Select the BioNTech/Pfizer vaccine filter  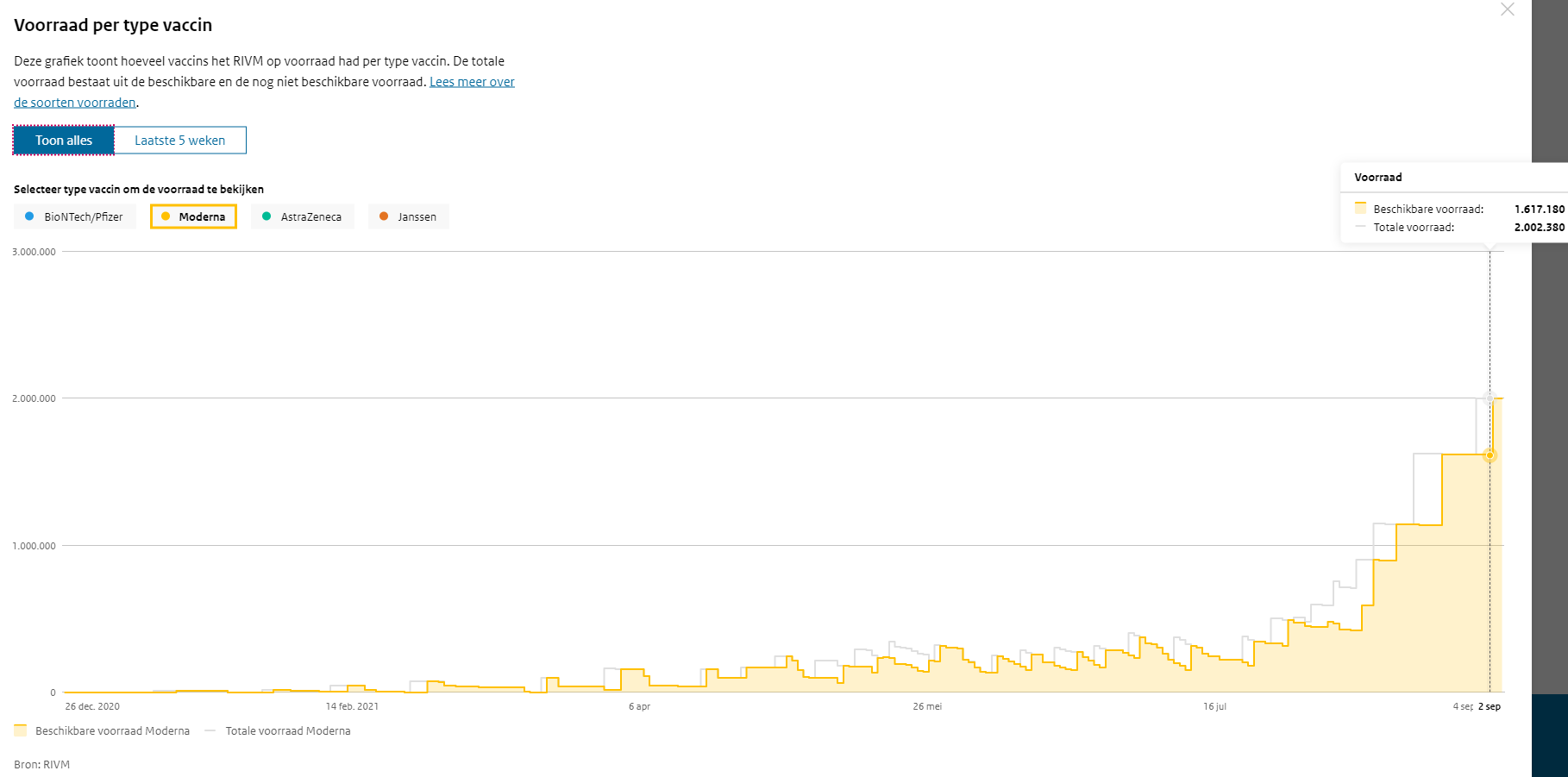pyautogui.click(x=75, y=216)
